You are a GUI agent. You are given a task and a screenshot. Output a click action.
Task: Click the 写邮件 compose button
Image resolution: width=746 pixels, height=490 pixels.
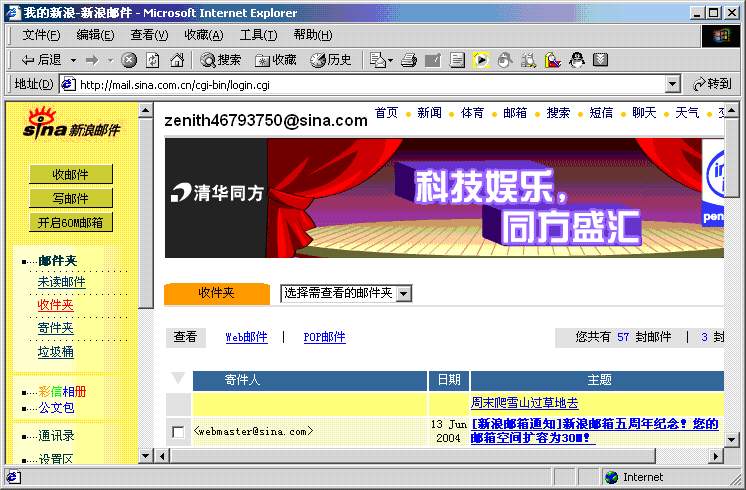coord(71,198)
